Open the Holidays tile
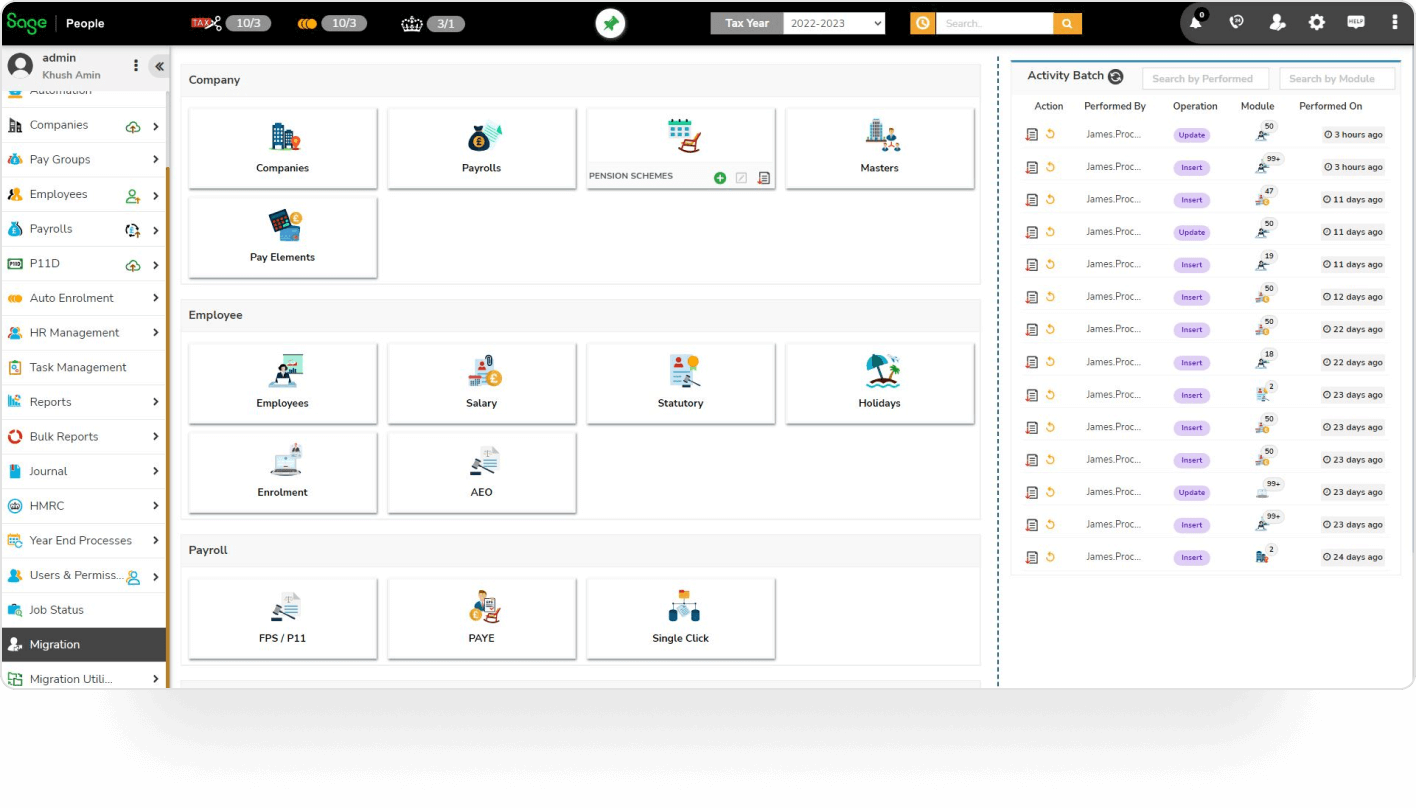Image resolution: width=1416 pixels, height=808 pixels. (879, 383)
